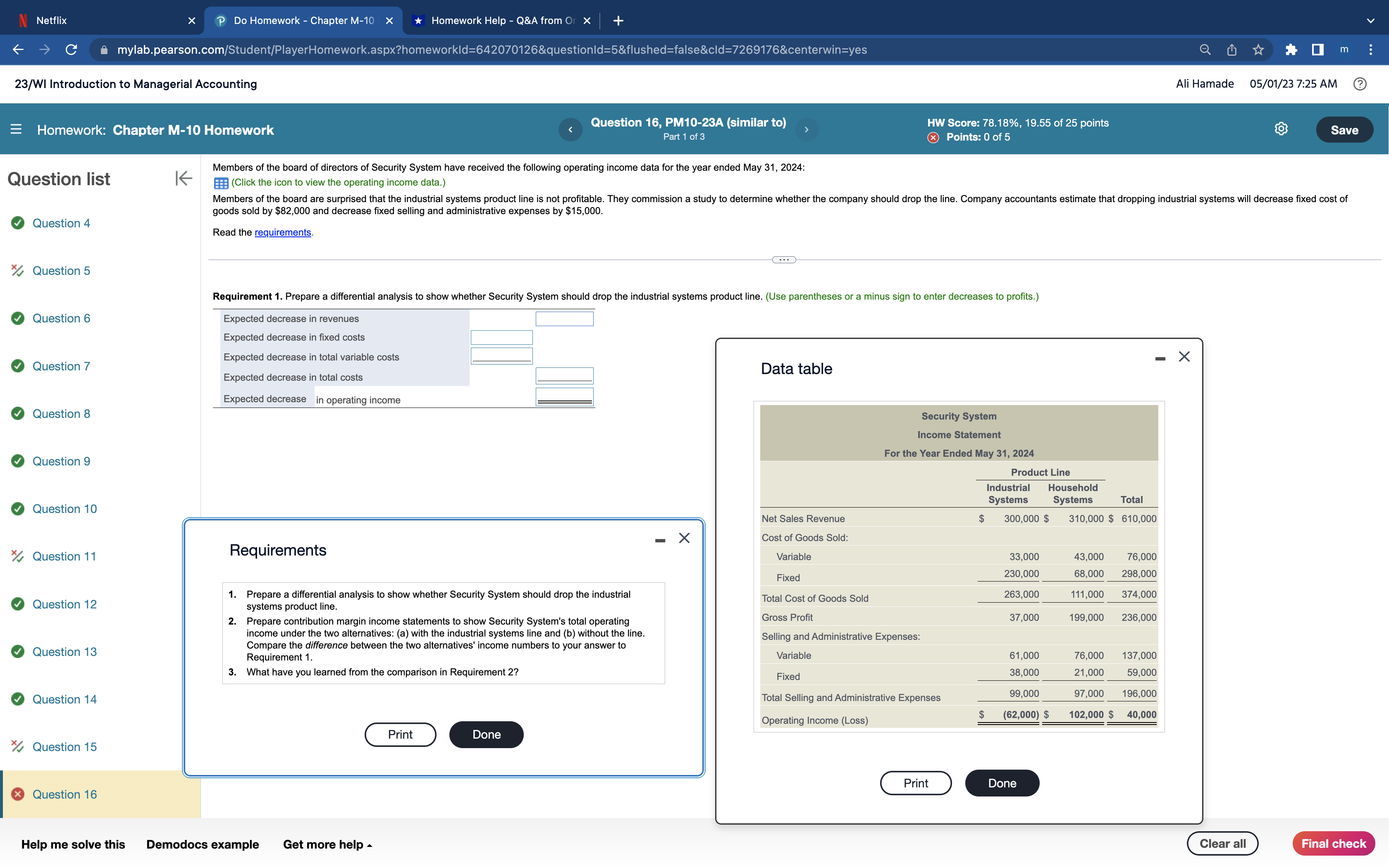The height and width of the screenshot is (868, 1389).
Task: Minimize the Requirements popup
Action: pyautogui.click(x=660, y=540)
